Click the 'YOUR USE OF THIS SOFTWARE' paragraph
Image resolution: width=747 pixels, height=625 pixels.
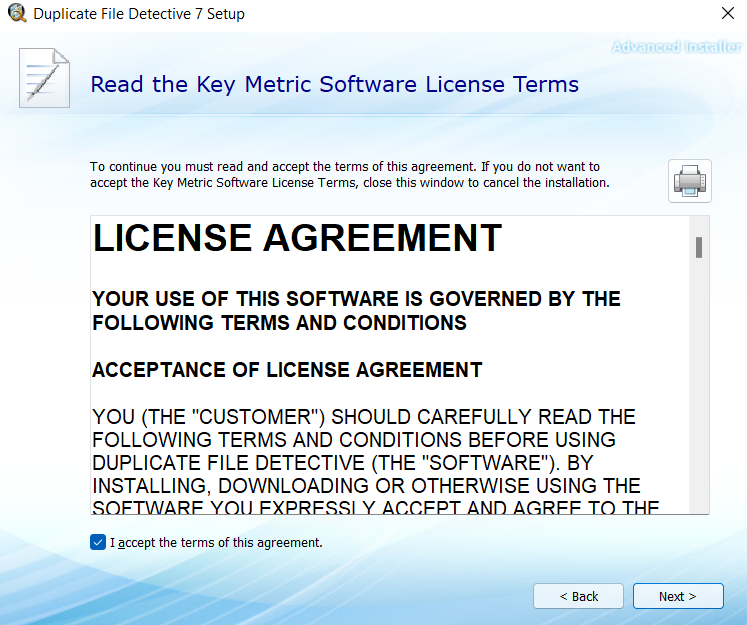point(356,311)
